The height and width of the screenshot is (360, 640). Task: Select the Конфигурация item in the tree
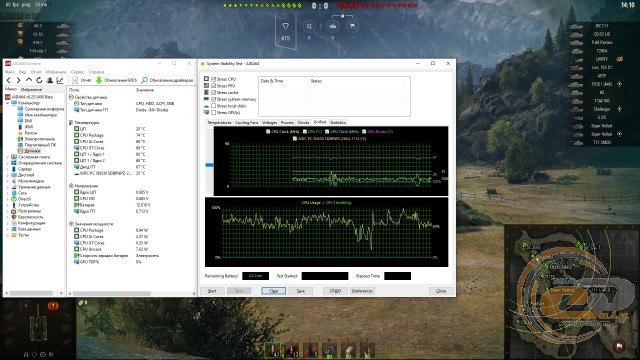pyautogui.click(x=28, y=223)
